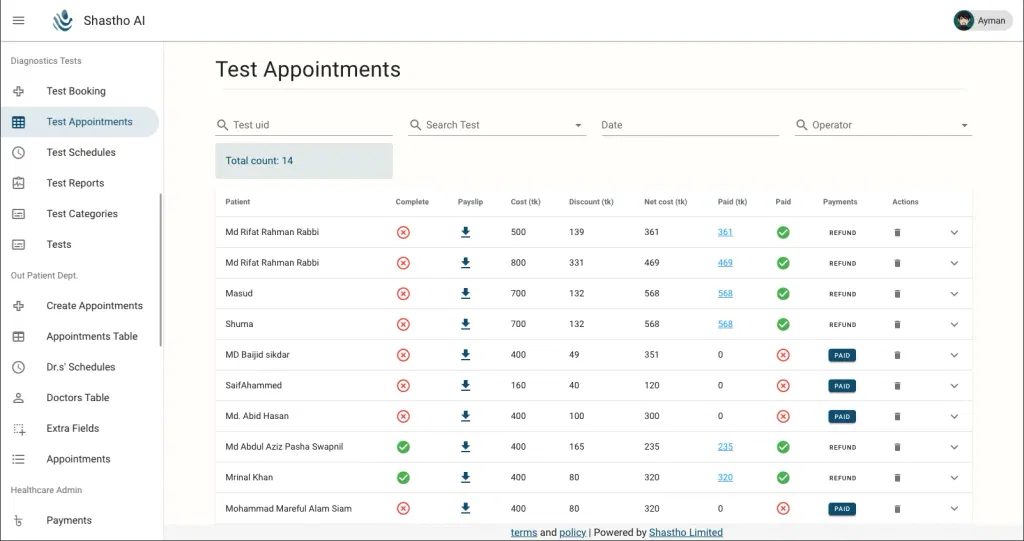Screen dimensions: 1024x541
Task: Click the Test Schedules clock icon
Action: click(x=18, y=153)
